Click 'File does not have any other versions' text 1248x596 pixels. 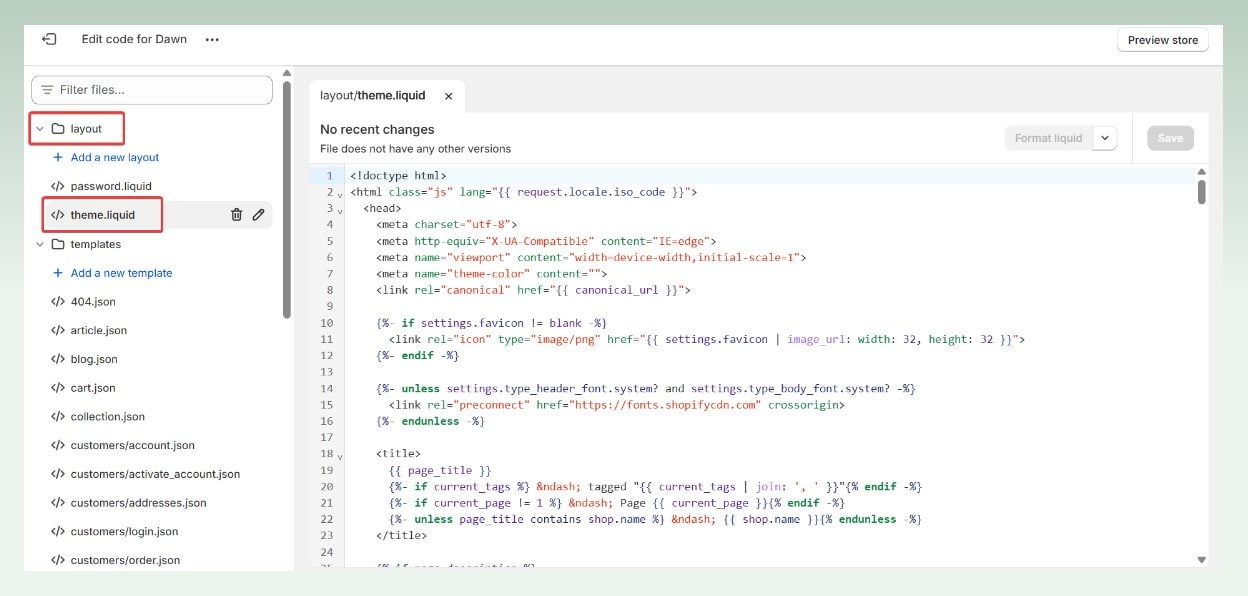415,149
